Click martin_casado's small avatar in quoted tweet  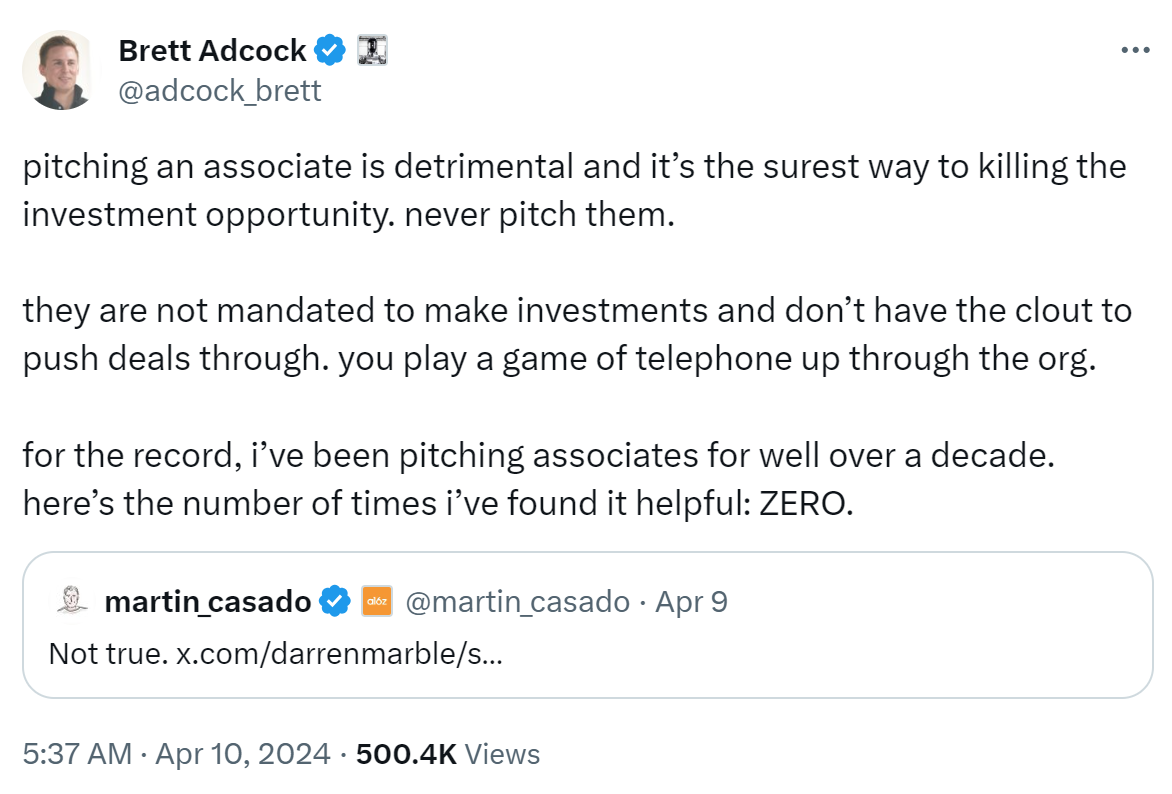[72, 601]
